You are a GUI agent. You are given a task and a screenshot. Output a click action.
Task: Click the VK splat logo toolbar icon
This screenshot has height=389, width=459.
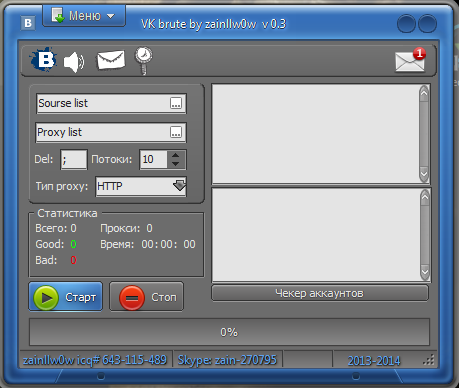[x=42, y=60]
